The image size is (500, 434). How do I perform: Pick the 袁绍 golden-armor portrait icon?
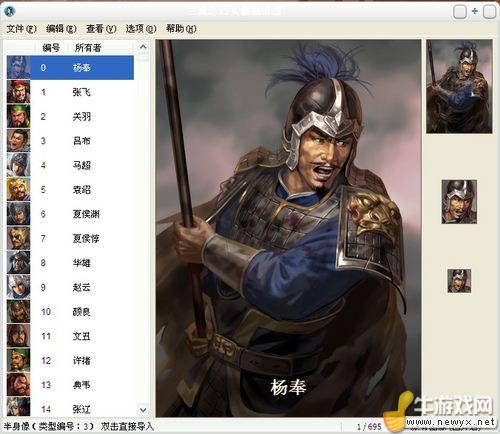click(18, 189)
